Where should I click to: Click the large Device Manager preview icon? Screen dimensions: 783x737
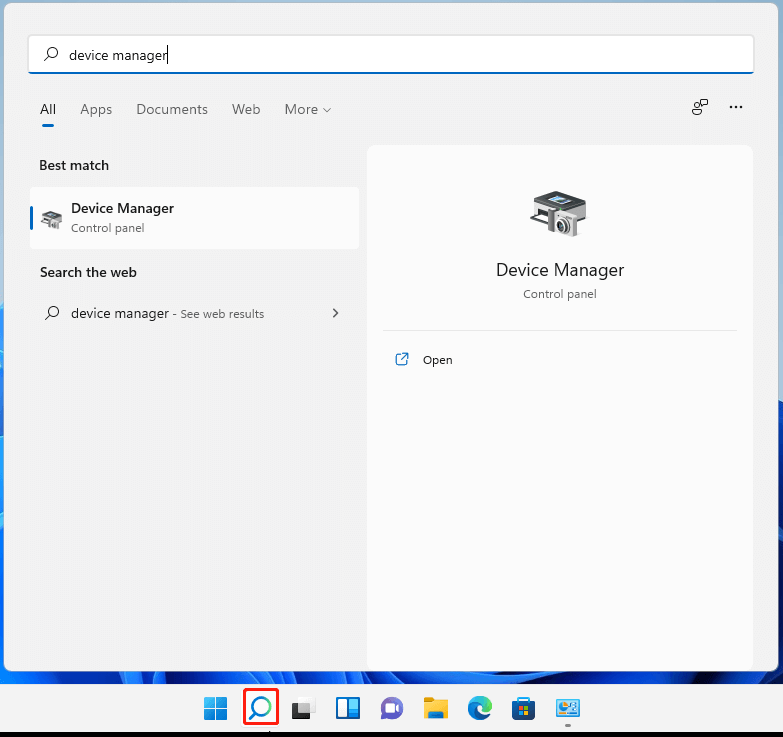click(559, 213)
